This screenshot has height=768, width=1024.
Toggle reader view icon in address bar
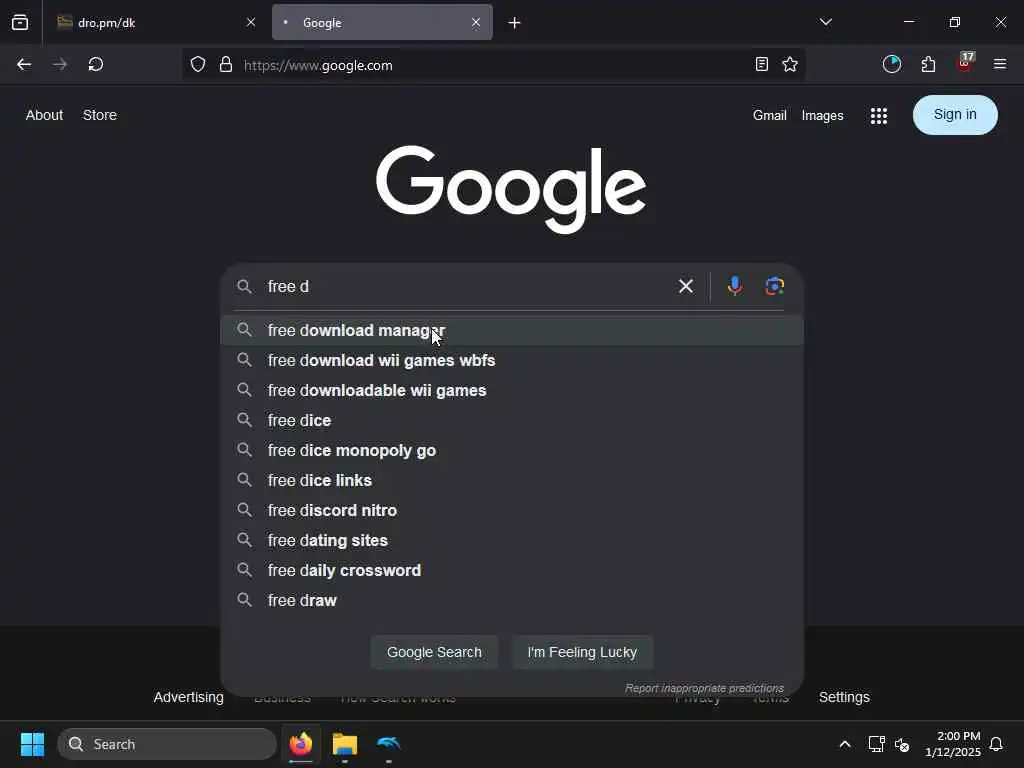(761, 64)
